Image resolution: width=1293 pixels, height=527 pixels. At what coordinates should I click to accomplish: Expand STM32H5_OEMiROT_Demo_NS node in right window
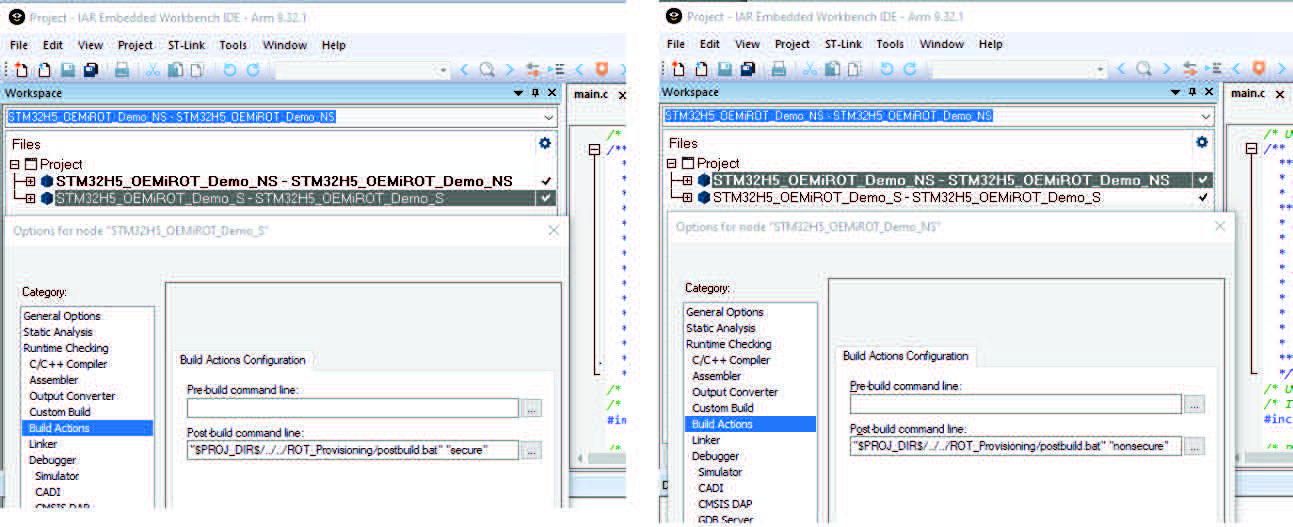pyautogui.click(x=687, y=180)
